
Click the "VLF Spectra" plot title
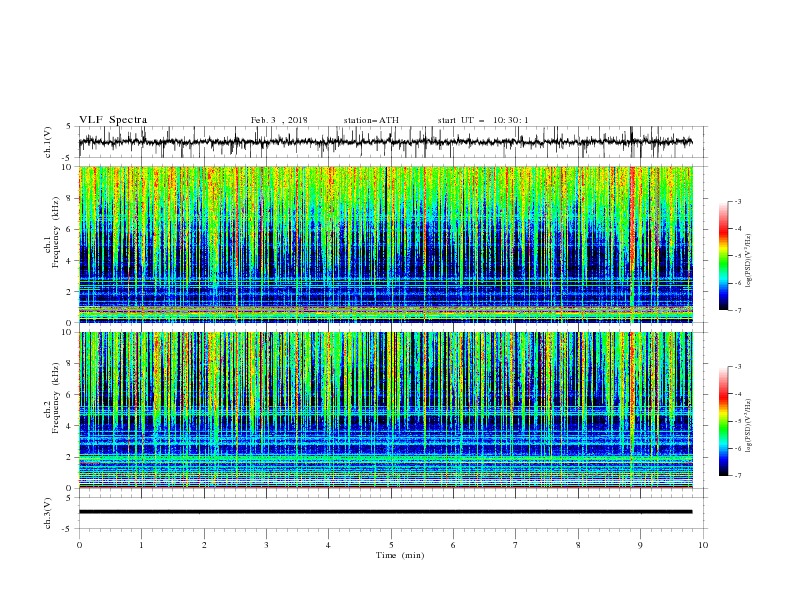(x=113, y=120)
